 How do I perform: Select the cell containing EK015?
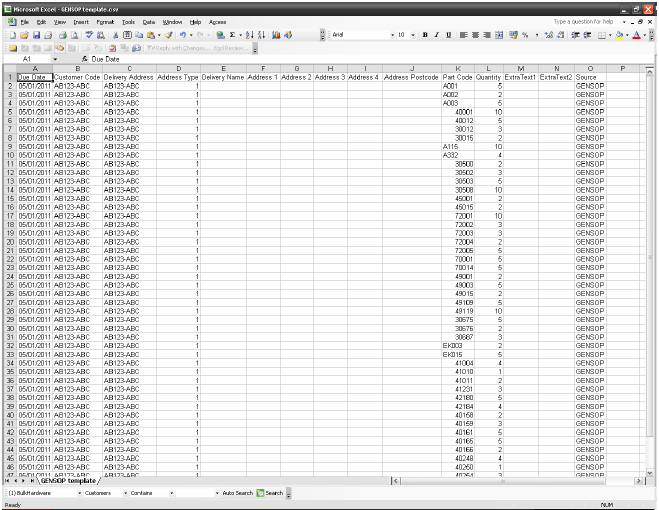(x=458, y=354)
